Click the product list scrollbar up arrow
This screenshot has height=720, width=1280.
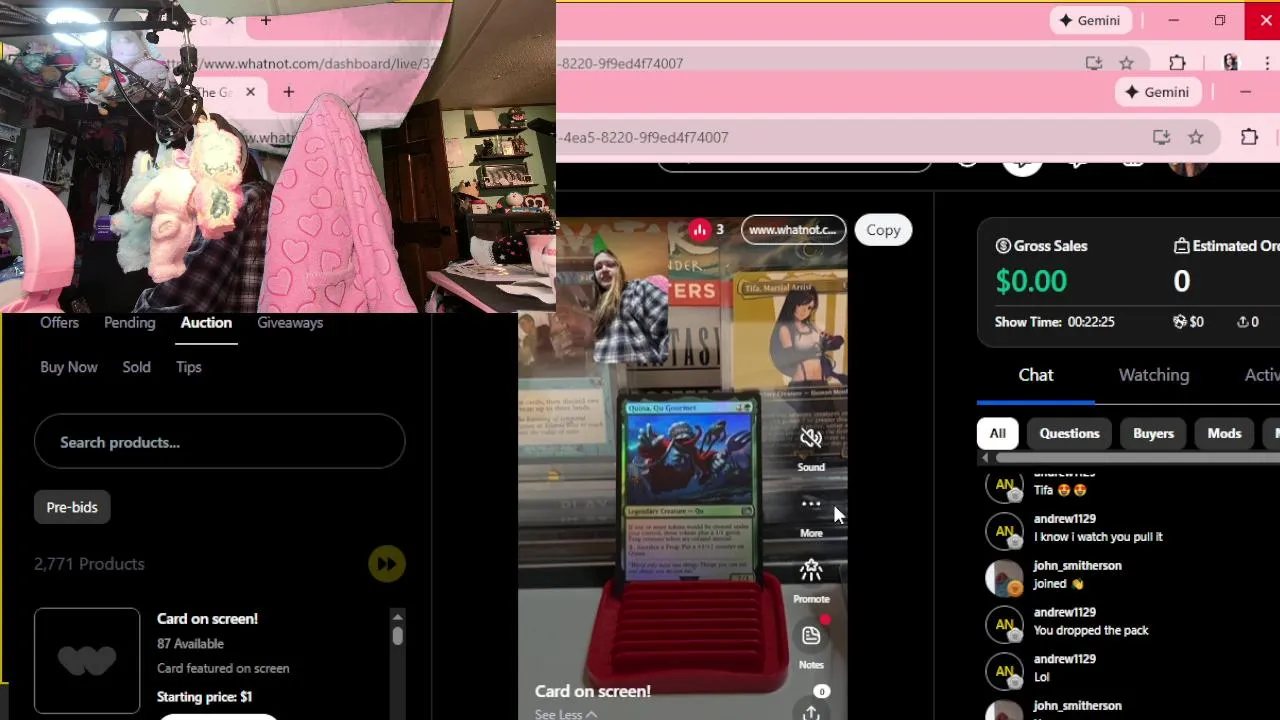(397, 616)
